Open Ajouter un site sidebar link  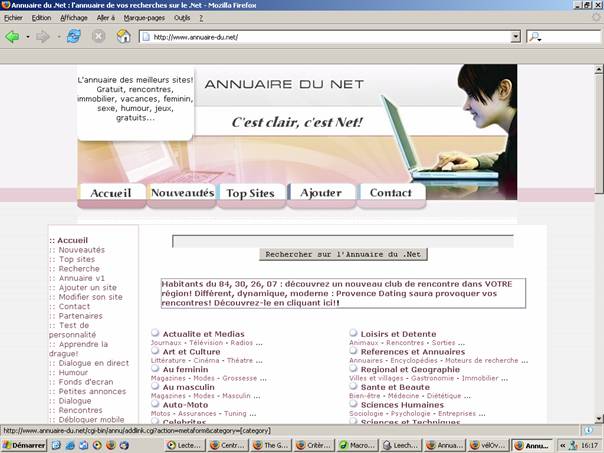coord(87,287)
